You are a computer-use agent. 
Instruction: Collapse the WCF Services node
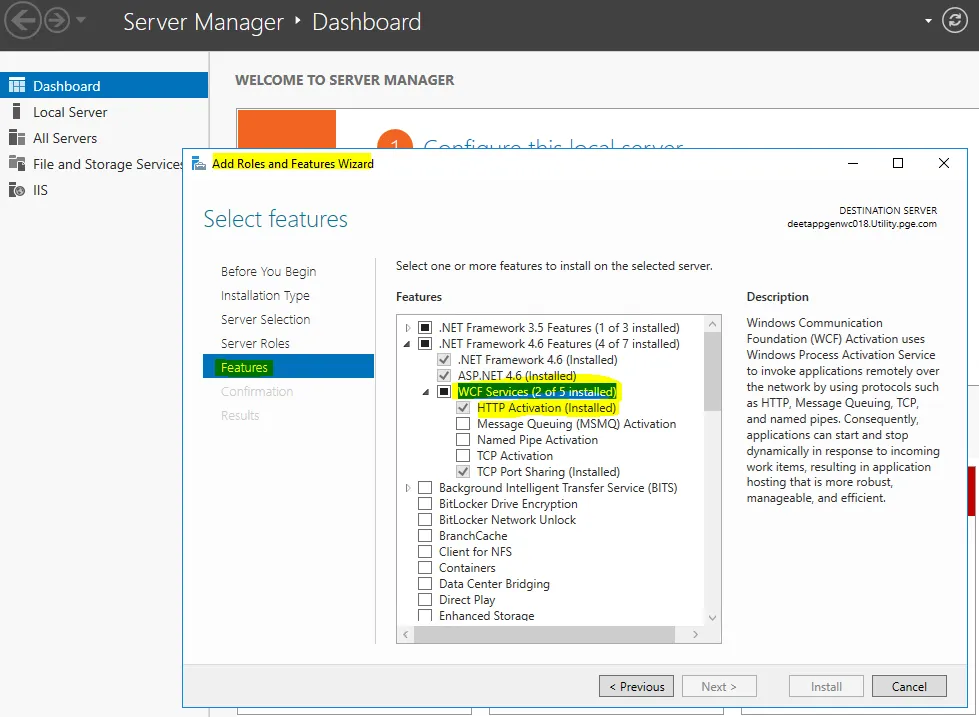click(x=426, y=392)
